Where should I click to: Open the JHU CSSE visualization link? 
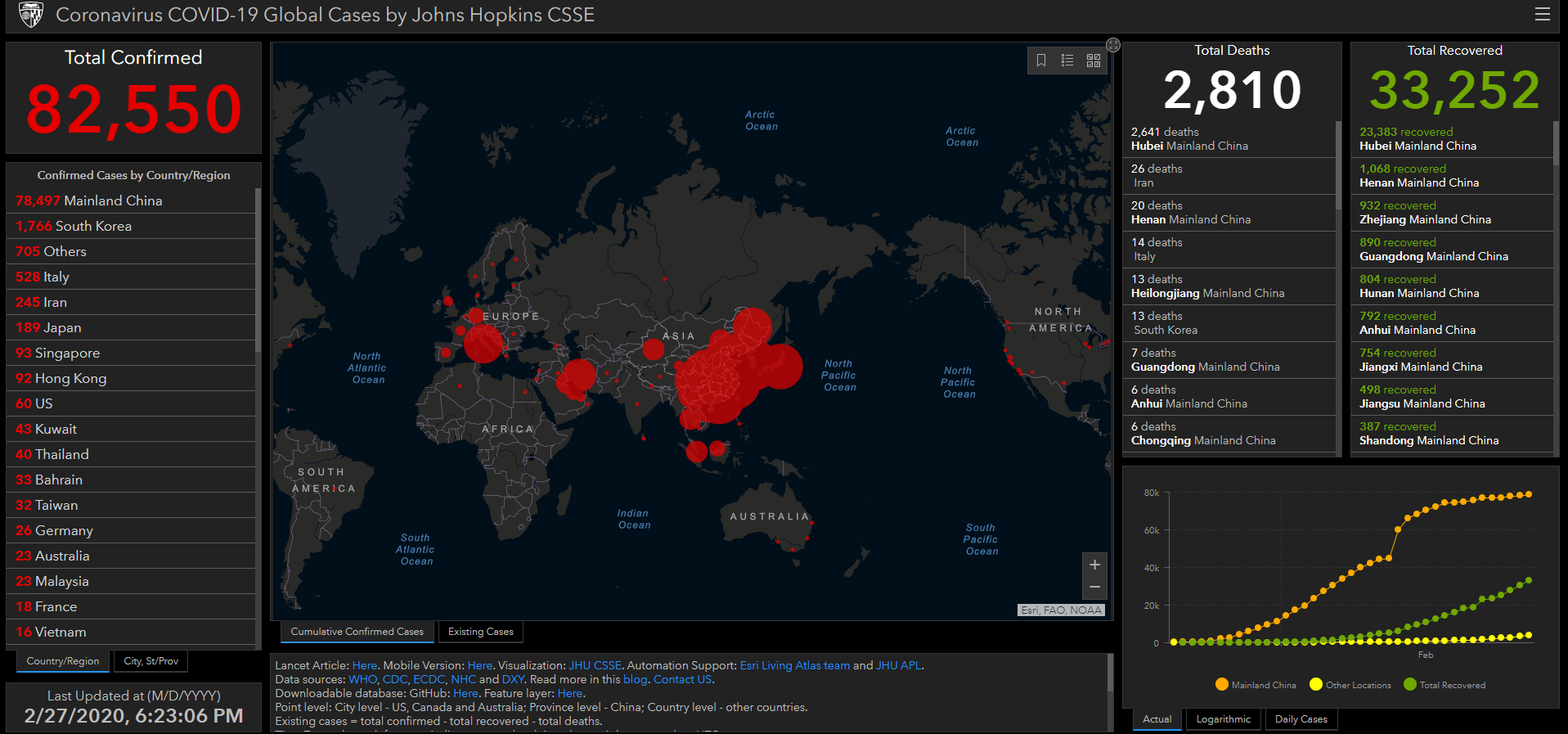[595, 665]
